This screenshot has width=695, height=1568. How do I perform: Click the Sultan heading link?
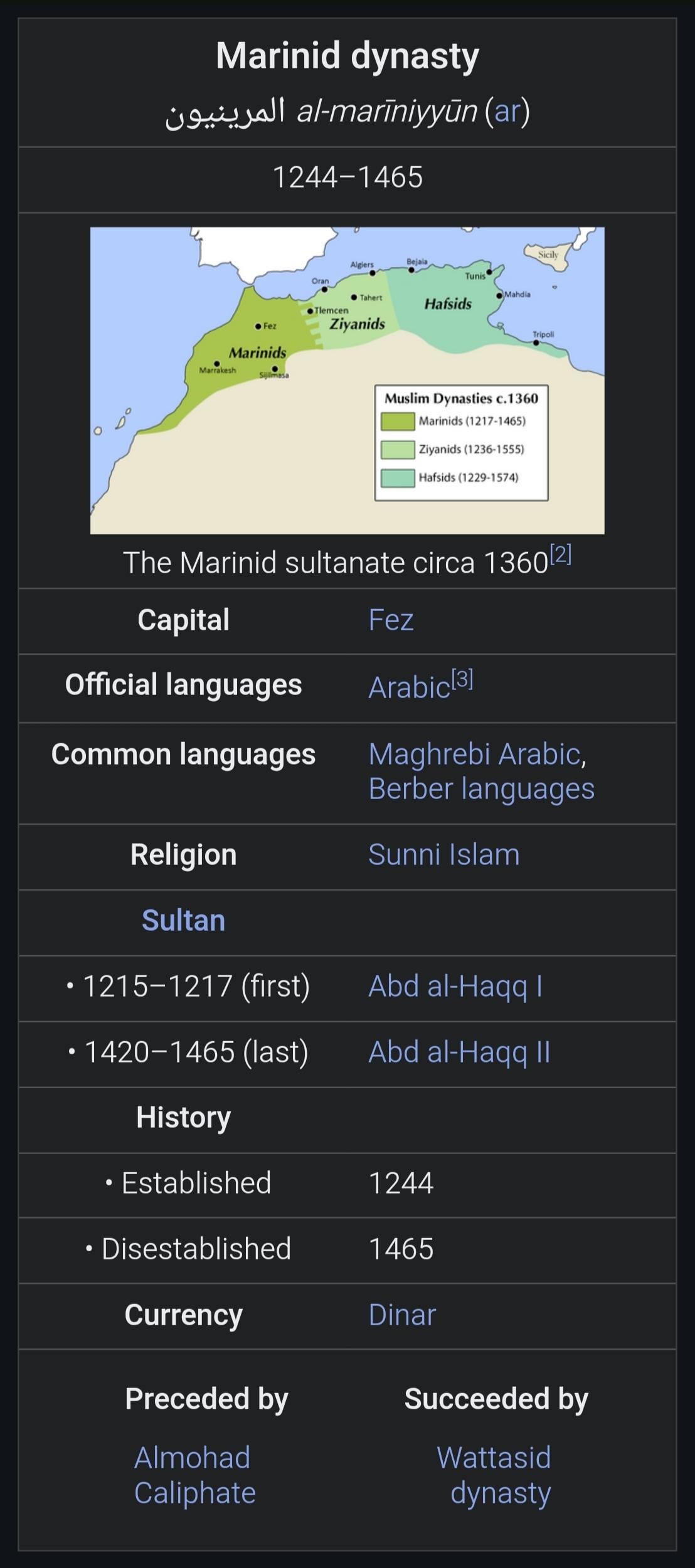tap(183, 921)
